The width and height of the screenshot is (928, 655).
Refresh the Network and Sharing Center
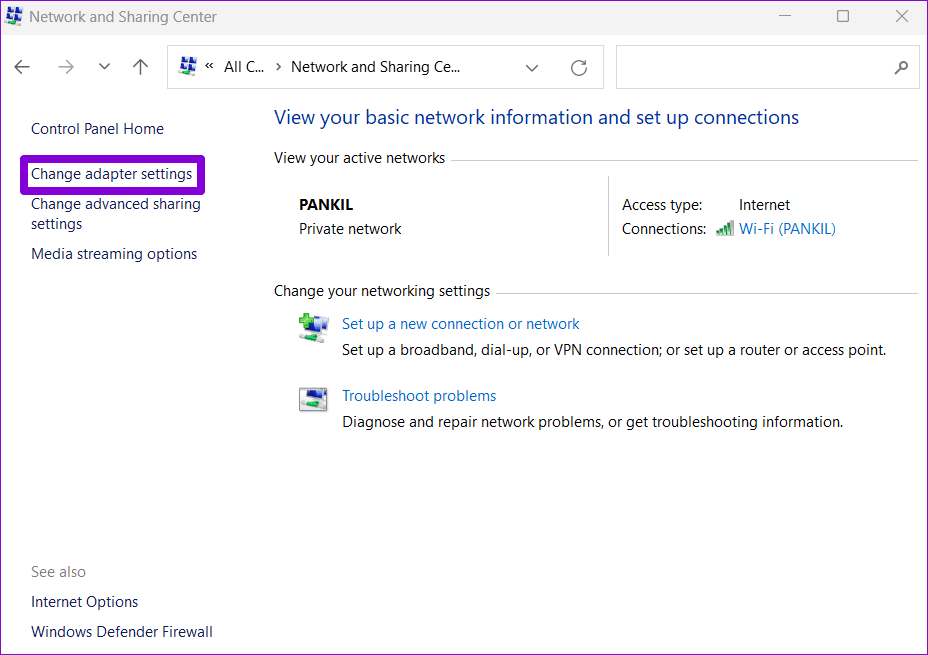578,68
